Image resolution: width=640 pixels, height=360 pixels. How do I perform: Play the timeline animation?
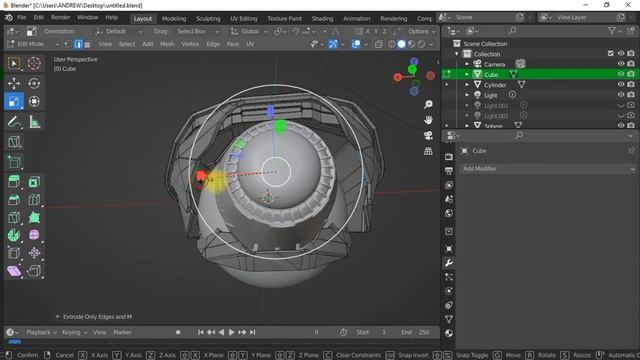pyautogui.click(x=231, y=332)
